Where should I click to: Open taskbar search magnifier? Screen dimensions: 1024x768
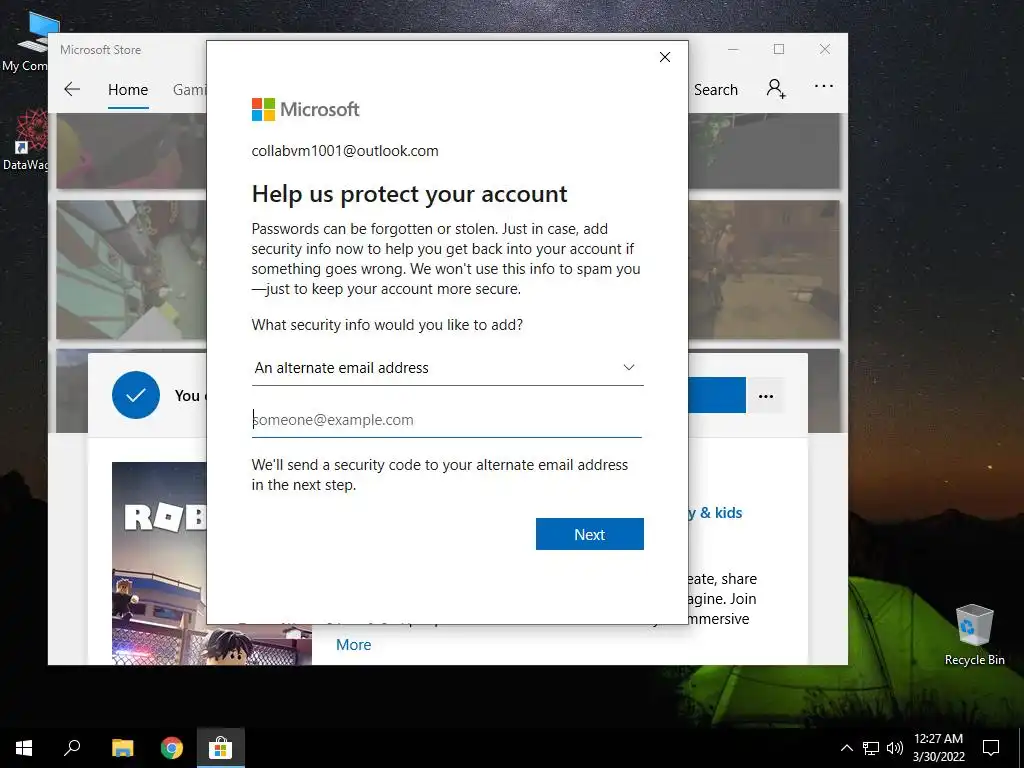click(72, 748)
